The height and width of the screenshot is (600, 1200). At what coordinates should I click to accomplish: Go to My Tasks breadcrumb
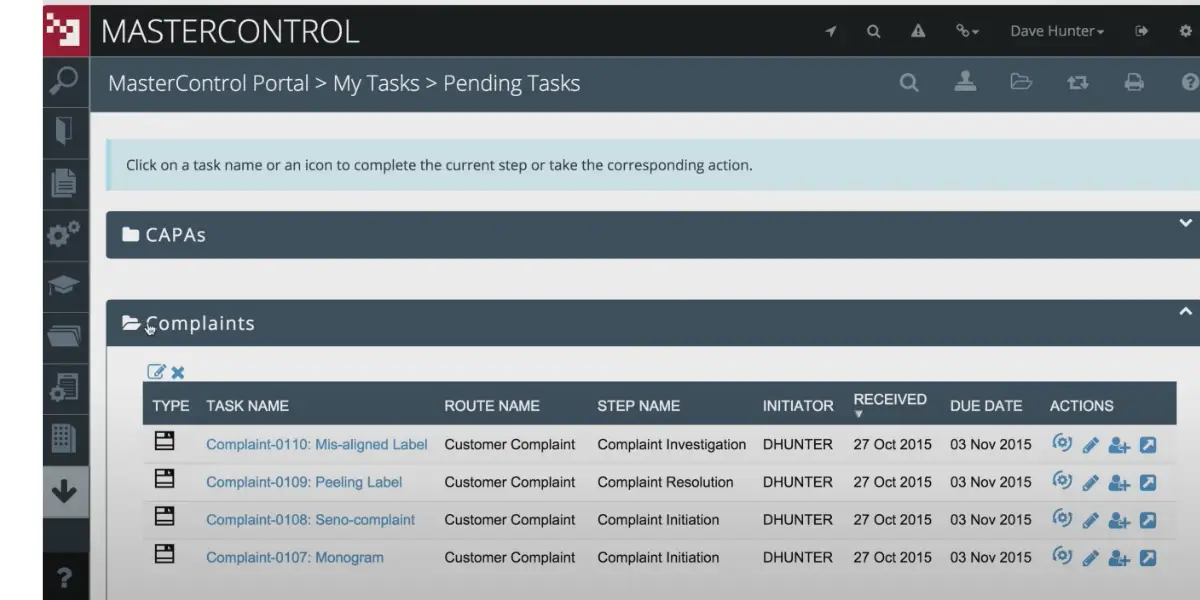point(376,84)
